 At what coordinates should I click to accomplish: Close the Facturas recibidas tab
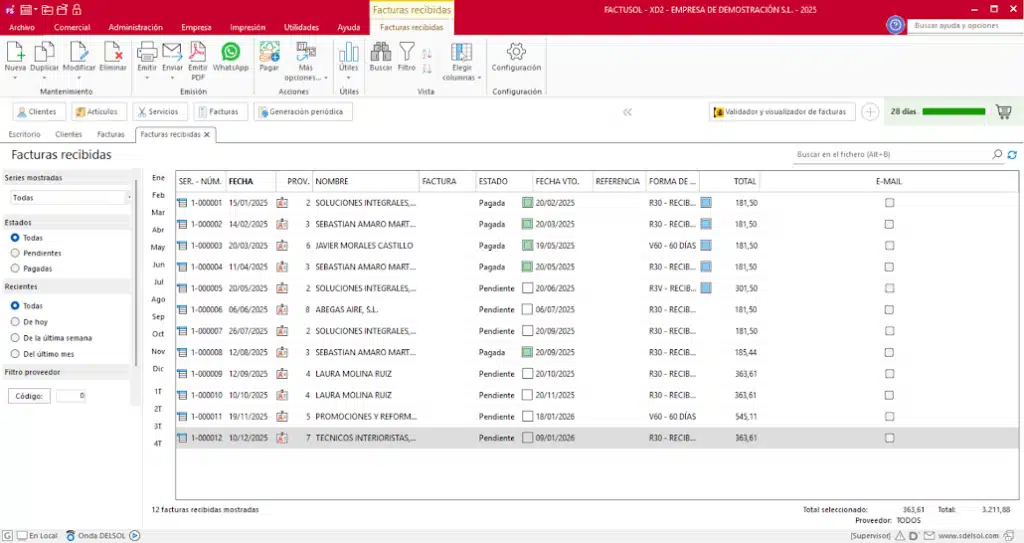tap(207, 135)
